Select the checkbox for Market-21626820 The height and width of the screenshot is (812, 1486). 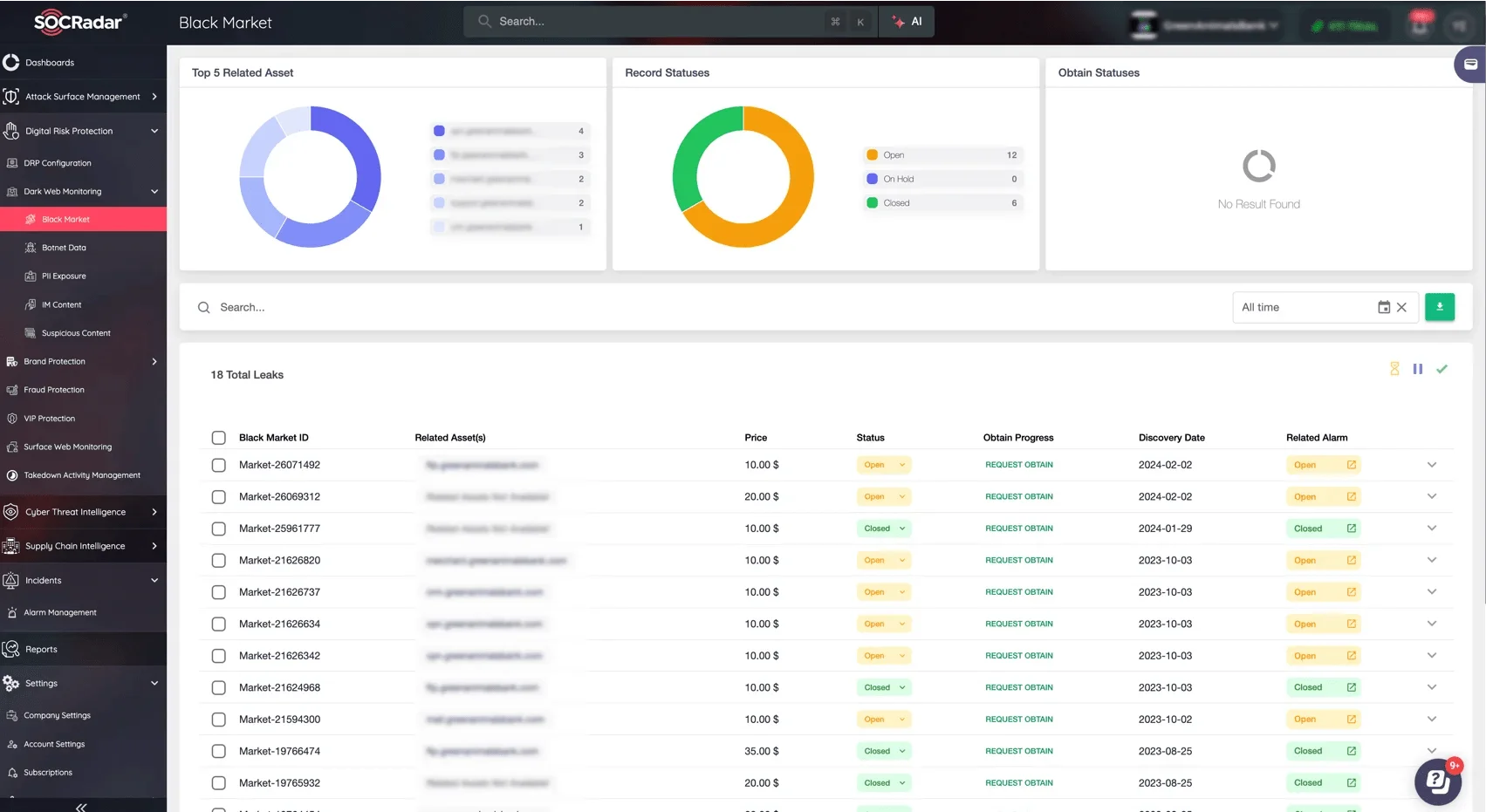click(x=219, y=561)
